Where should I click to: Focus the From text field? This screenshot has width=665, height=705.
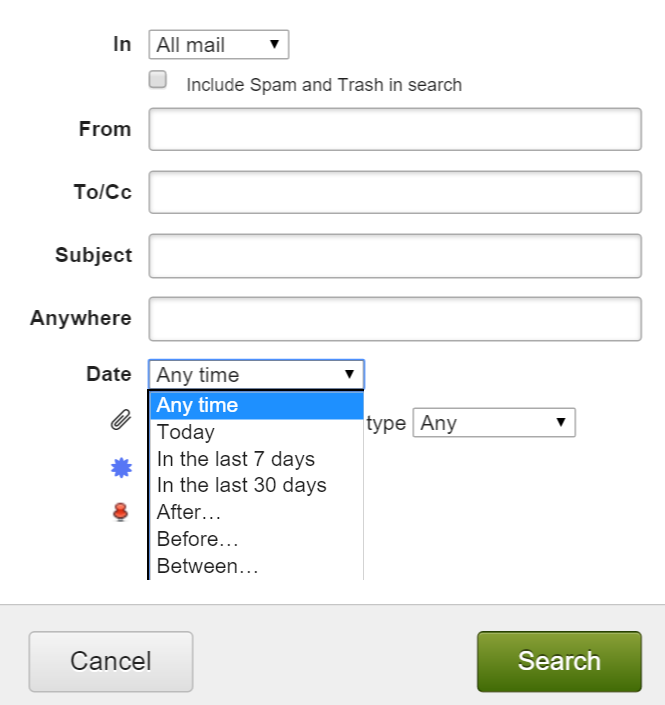point(395,130)
